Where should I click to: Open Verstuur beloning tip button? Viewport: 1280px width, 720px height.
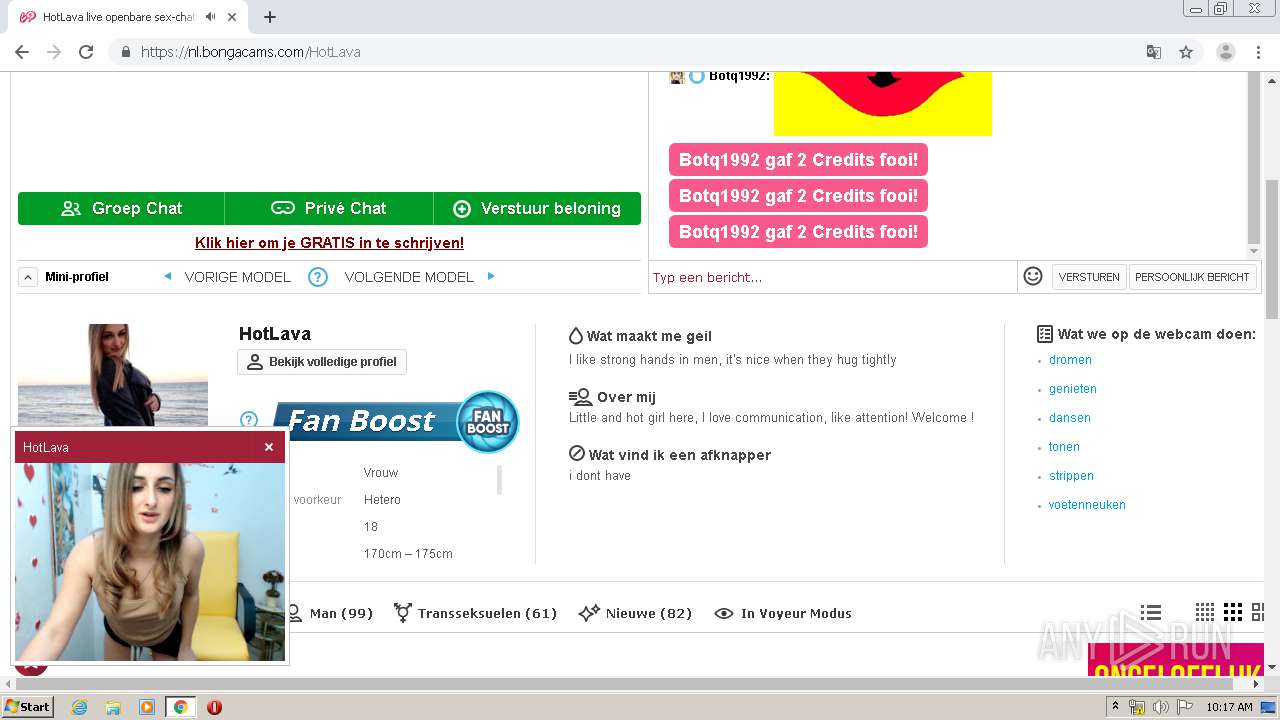[x=537, y=208]
